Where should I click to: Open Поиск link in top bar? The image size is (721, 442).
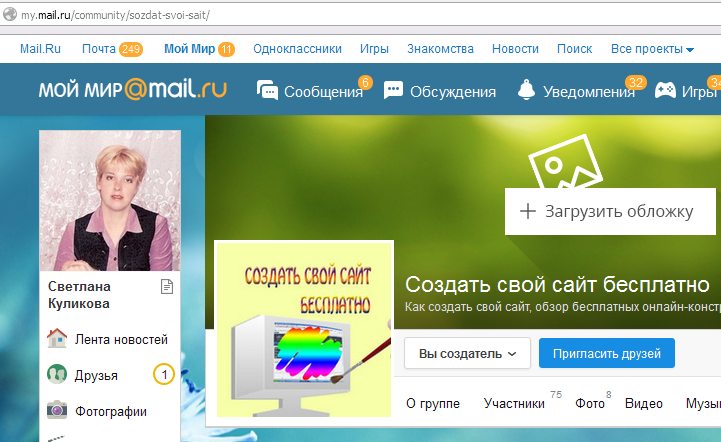pyautogui.click(x=574, y=49)
